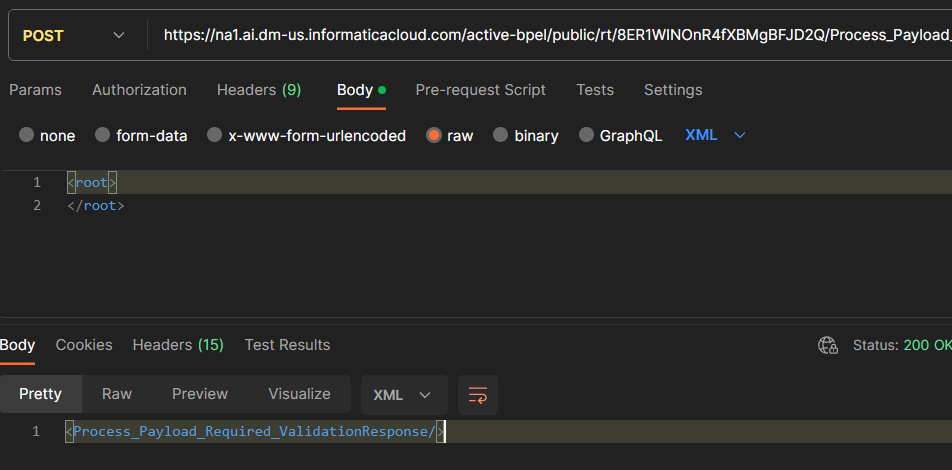The height and width of the screenshot is (470, 952).
Task: Open the response Body tab
Action: coord(17,345)
